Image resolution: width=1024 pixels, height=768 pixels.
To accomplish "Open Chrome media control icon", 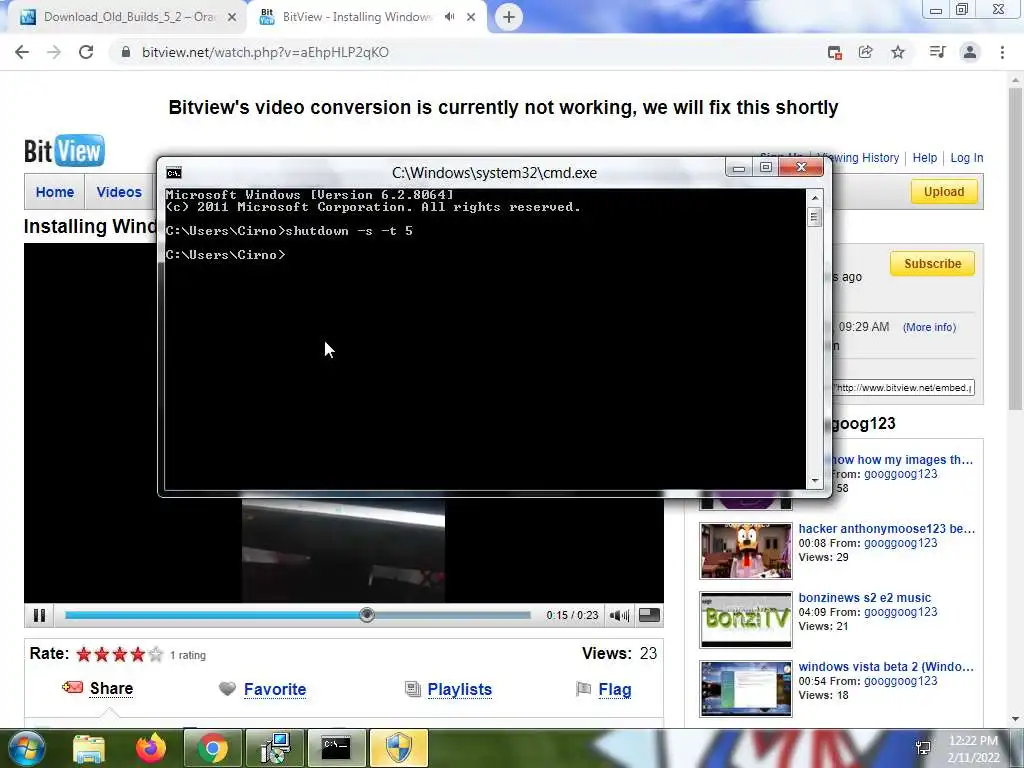I will point(938,52).
